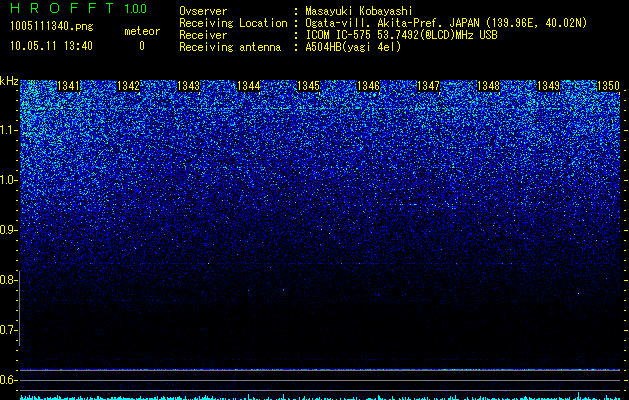Click the 0.7 frequency axis label
Viewport: 629px width, 400px height.
click(9, 330)
